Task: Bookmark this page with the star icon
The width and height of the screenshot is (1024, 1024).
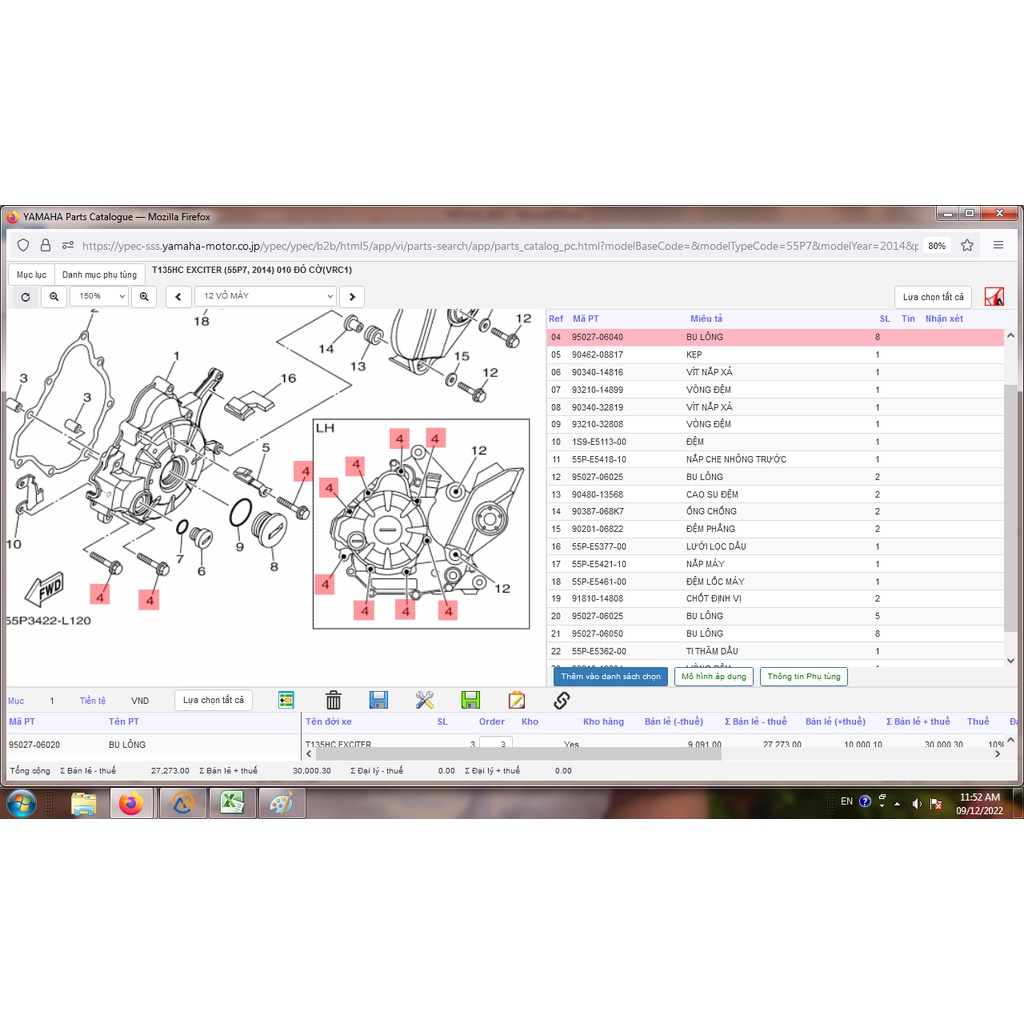Action: [967, 246]
